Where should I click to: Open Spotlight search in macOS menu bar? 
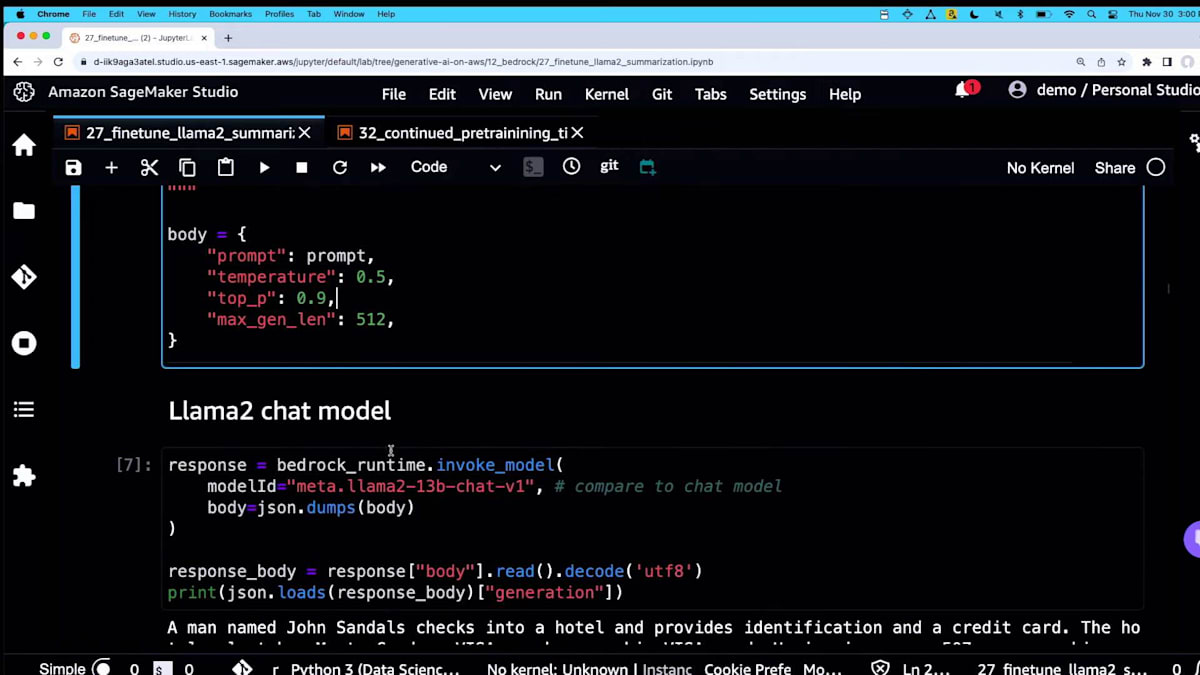click(x=1090, y=14)
